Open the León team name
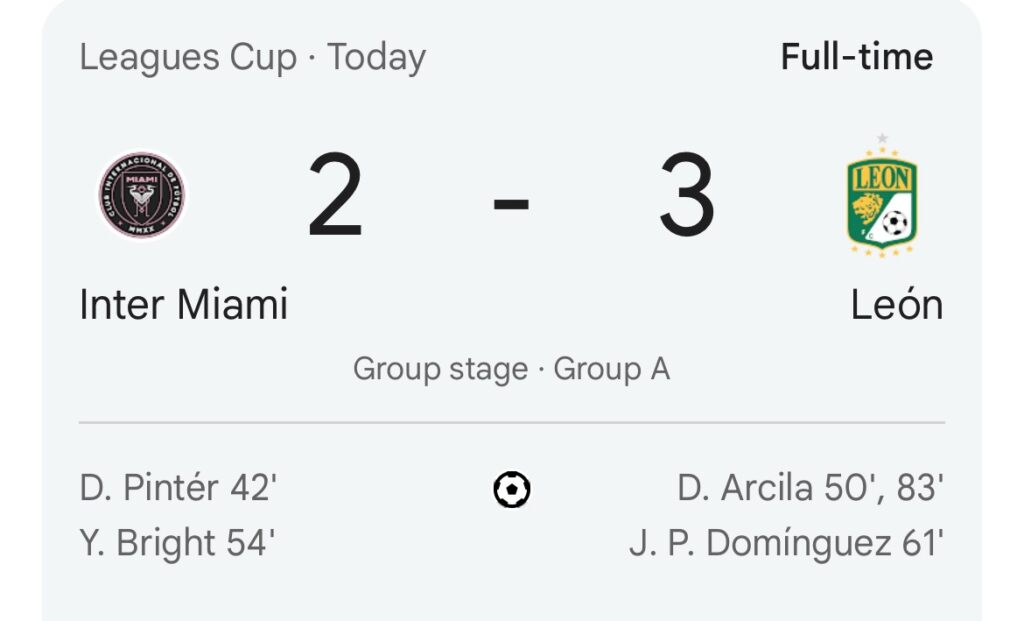1024x621 pixels. pos(897,304)
